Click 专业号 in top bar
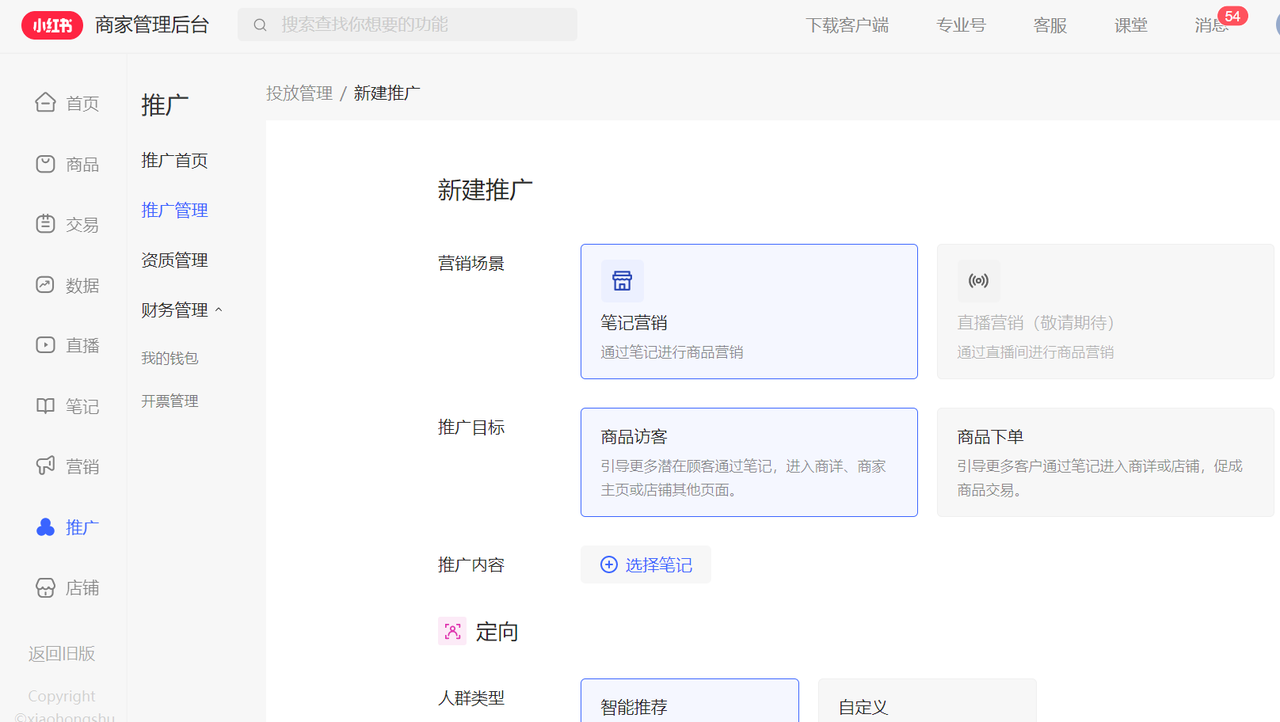This screenshot has width=1280, height=722. tap(961, 25)
